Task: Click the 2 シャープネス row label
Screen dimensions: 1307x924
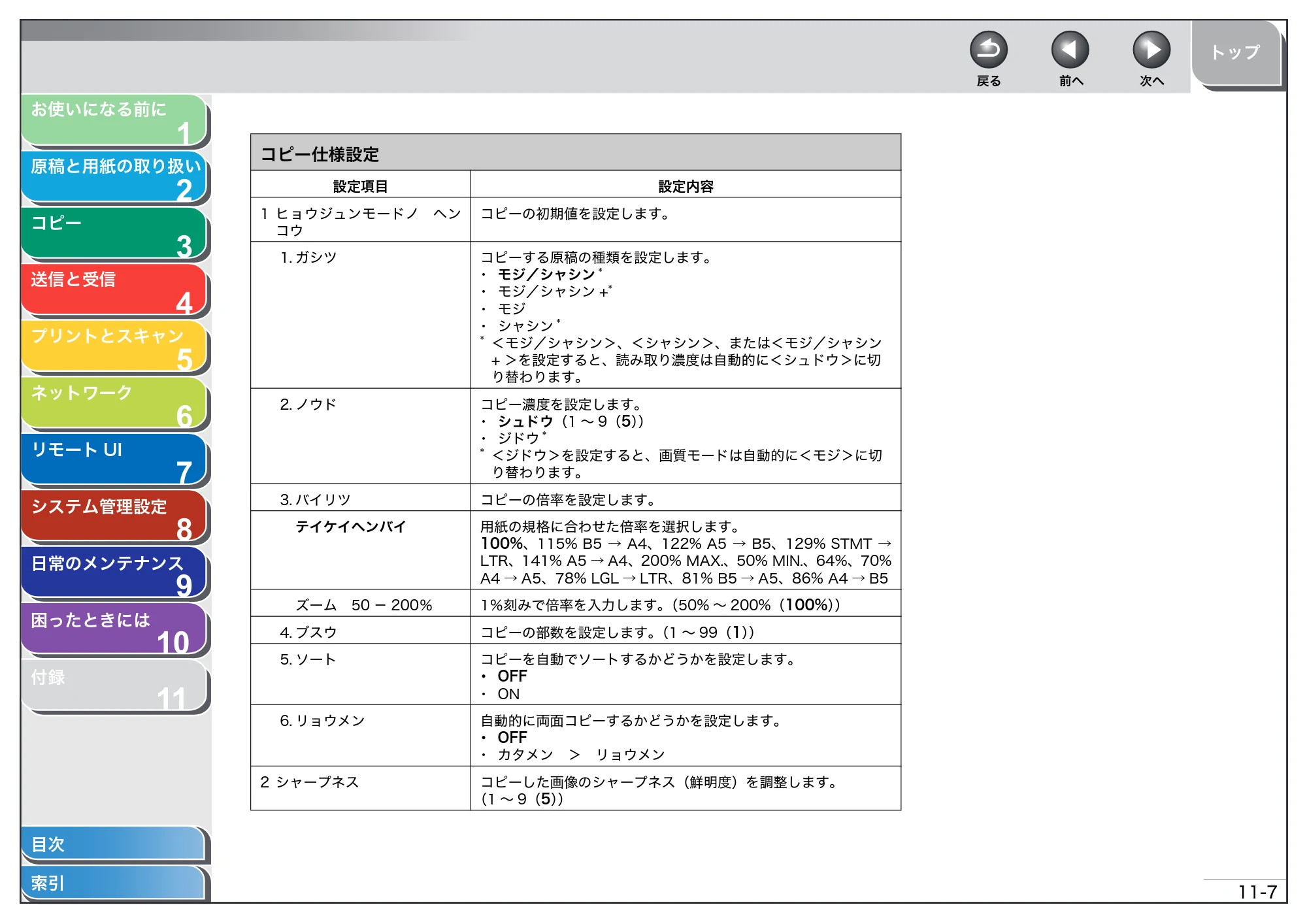Action: [x=310, y=782]
